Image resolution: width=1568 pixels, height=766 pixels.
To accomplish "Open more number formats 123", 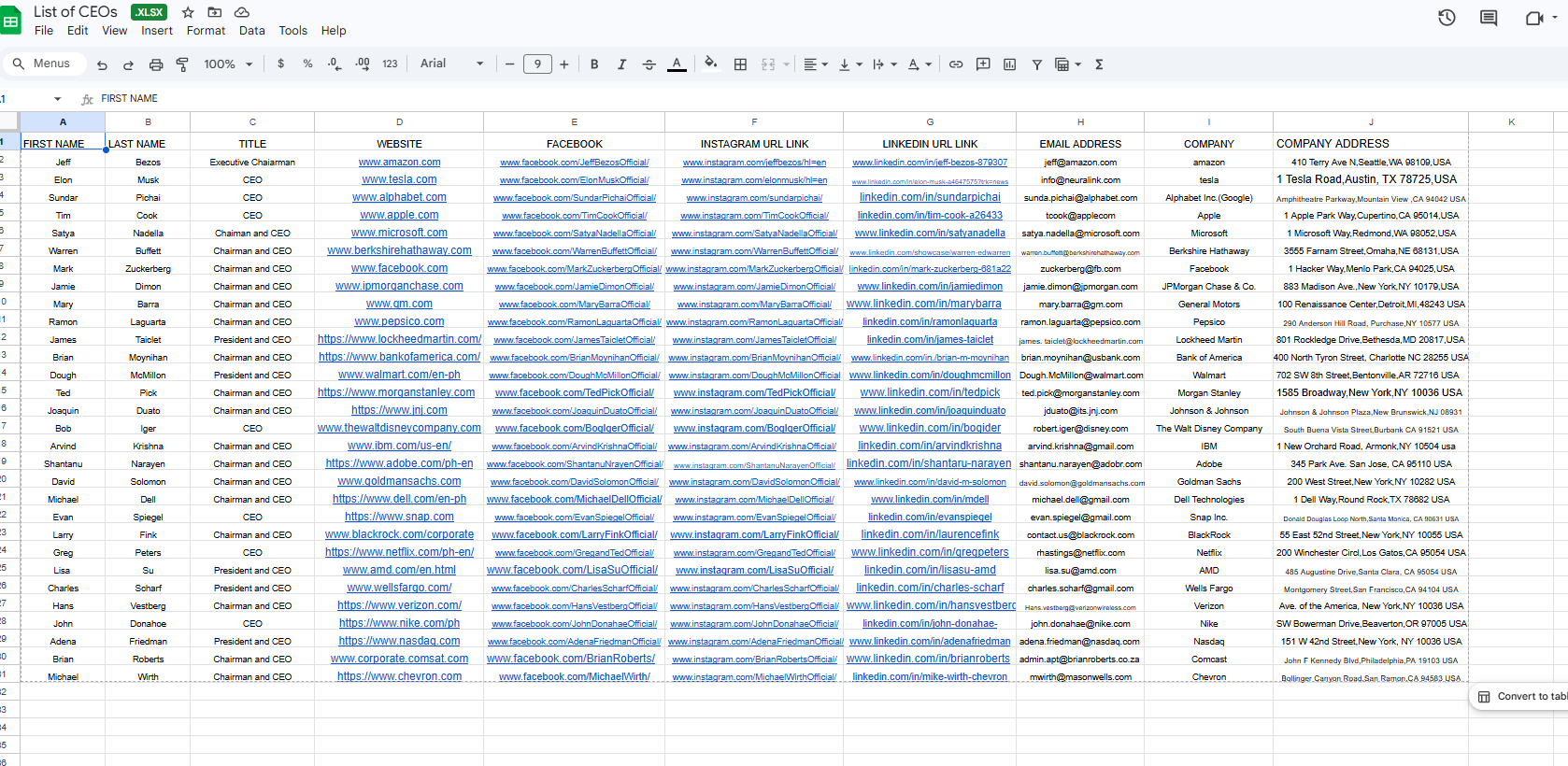I will [390, 64].
